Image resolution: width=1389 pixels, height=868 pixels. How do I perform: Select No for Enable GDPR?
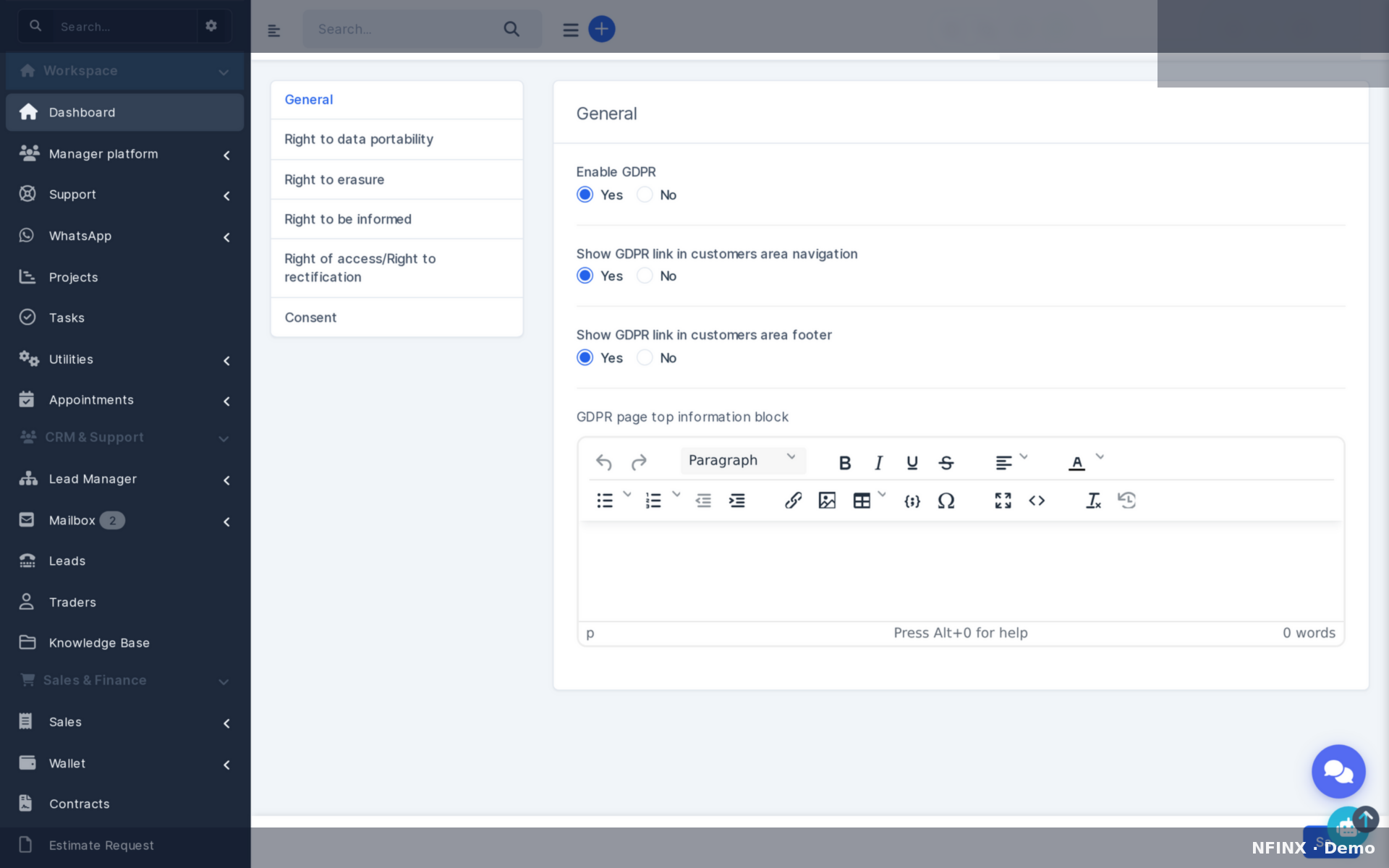click(x=645, y=195)
